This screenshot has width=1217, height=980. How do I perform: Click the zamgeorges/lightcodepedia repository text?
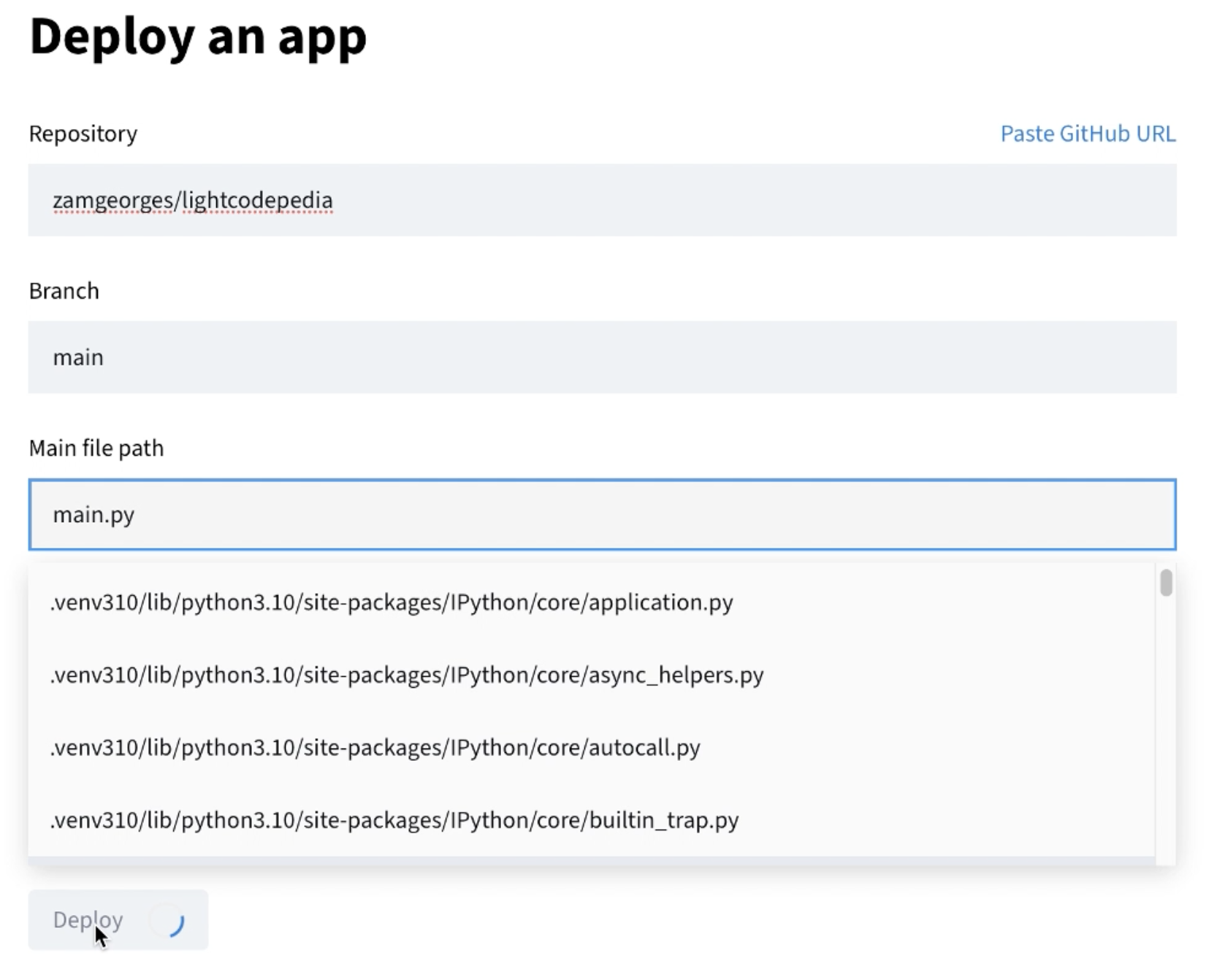(192, 200)
